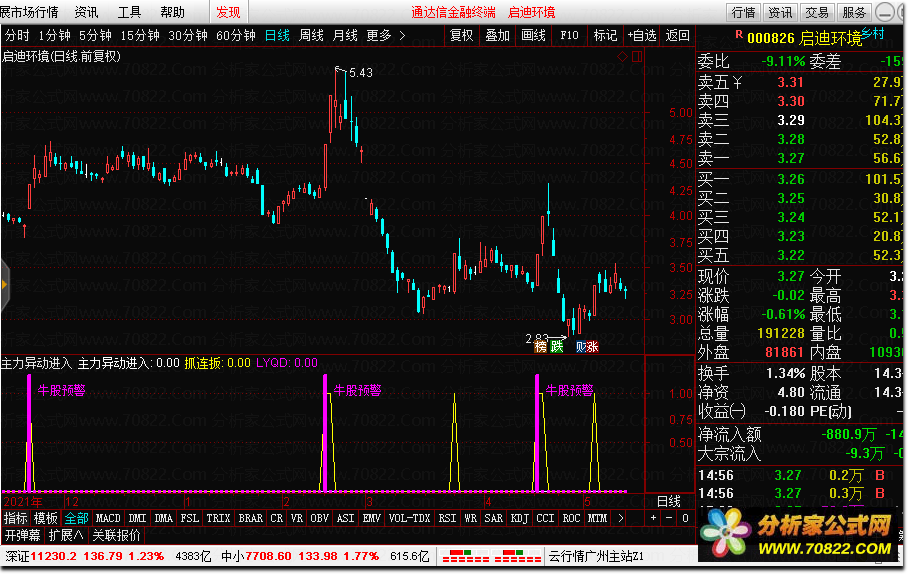Click the 000826 启迪环境 stock title
The height and width of the screenshot is (574, 909).
[805, 38]
